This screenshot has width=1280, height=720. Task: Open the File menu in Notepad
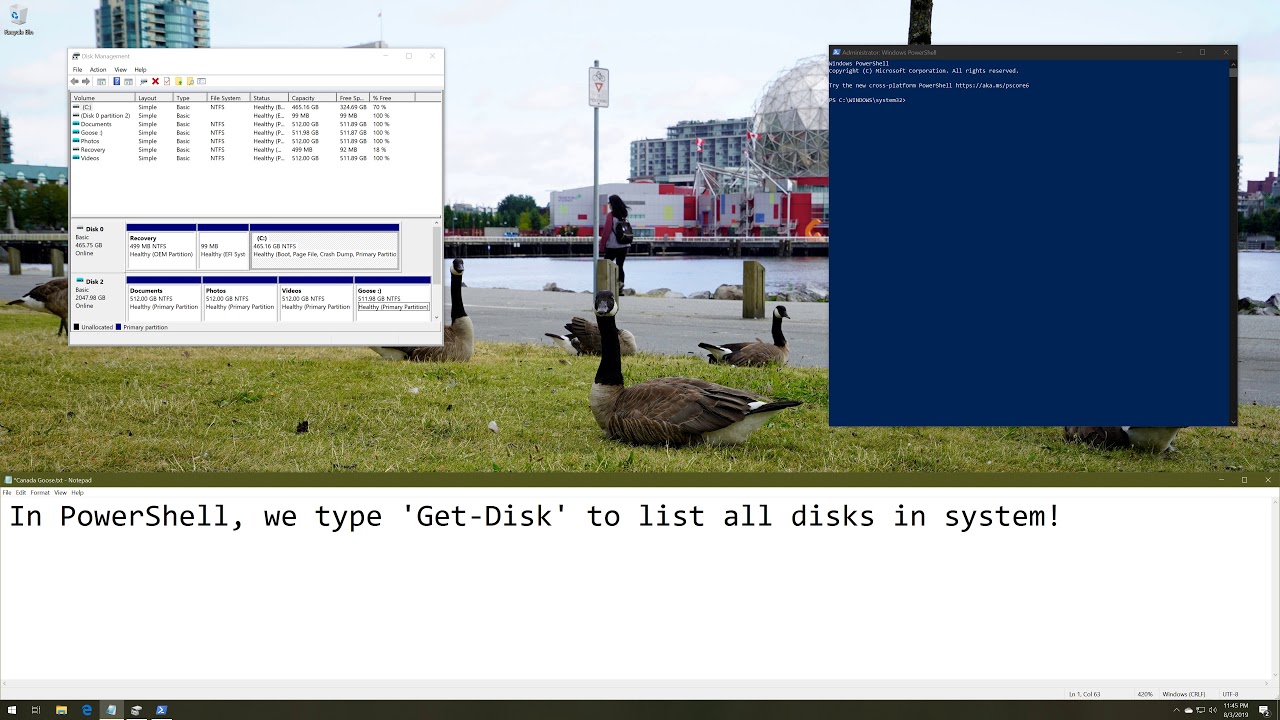tap(7, 493)
